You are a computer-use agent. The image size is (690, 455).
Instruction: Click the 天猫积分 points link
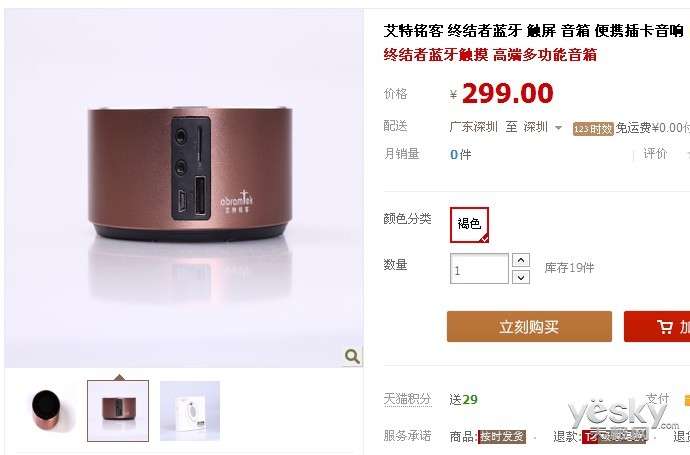pos(407,399)
